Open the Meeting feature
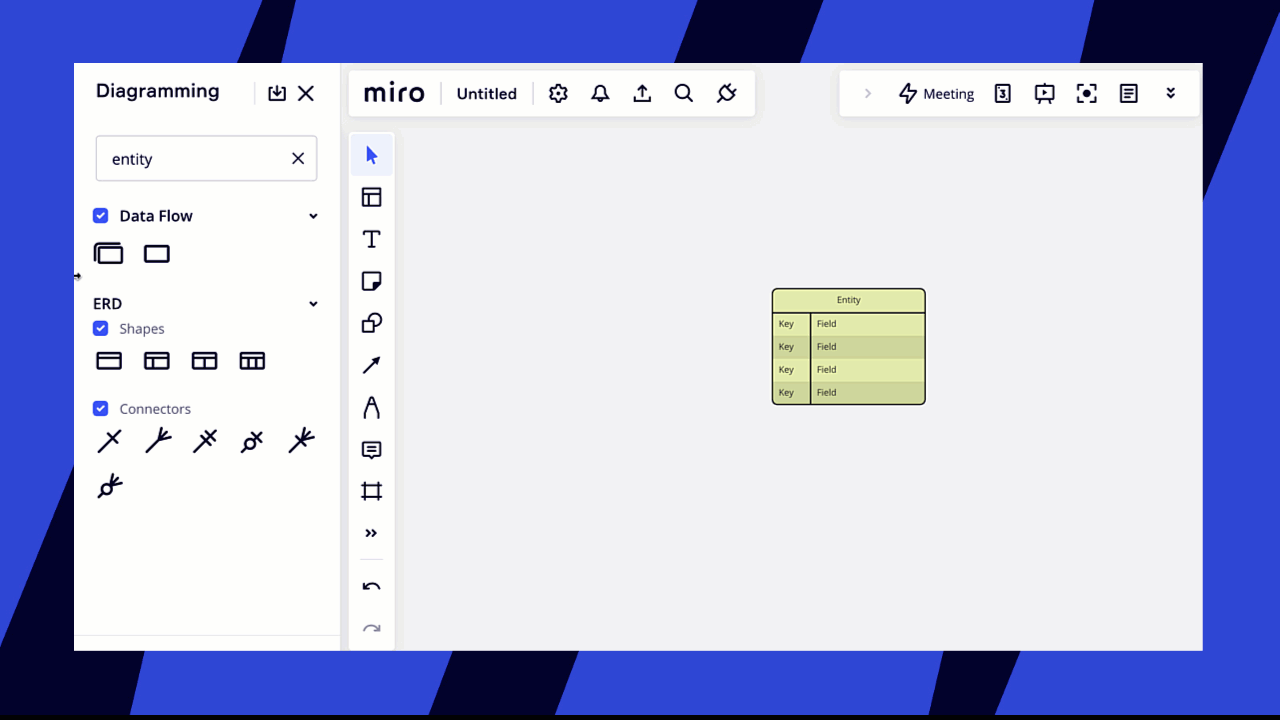Image resolution: width=1280 pixels, height=720 pixels. 936,93
